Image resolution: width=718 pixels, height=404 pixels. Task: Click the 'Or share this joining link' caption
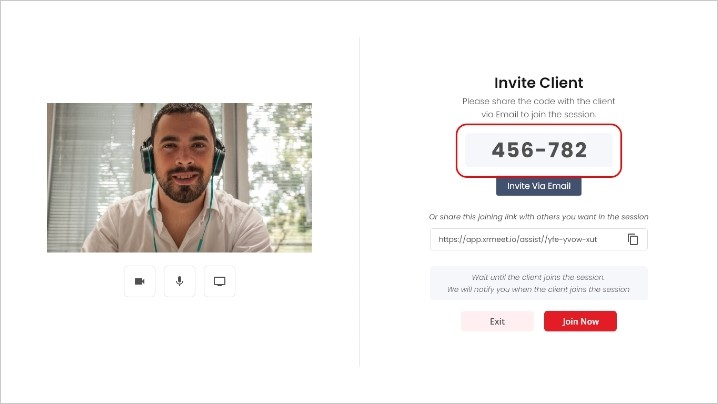(x=538, y=217)
